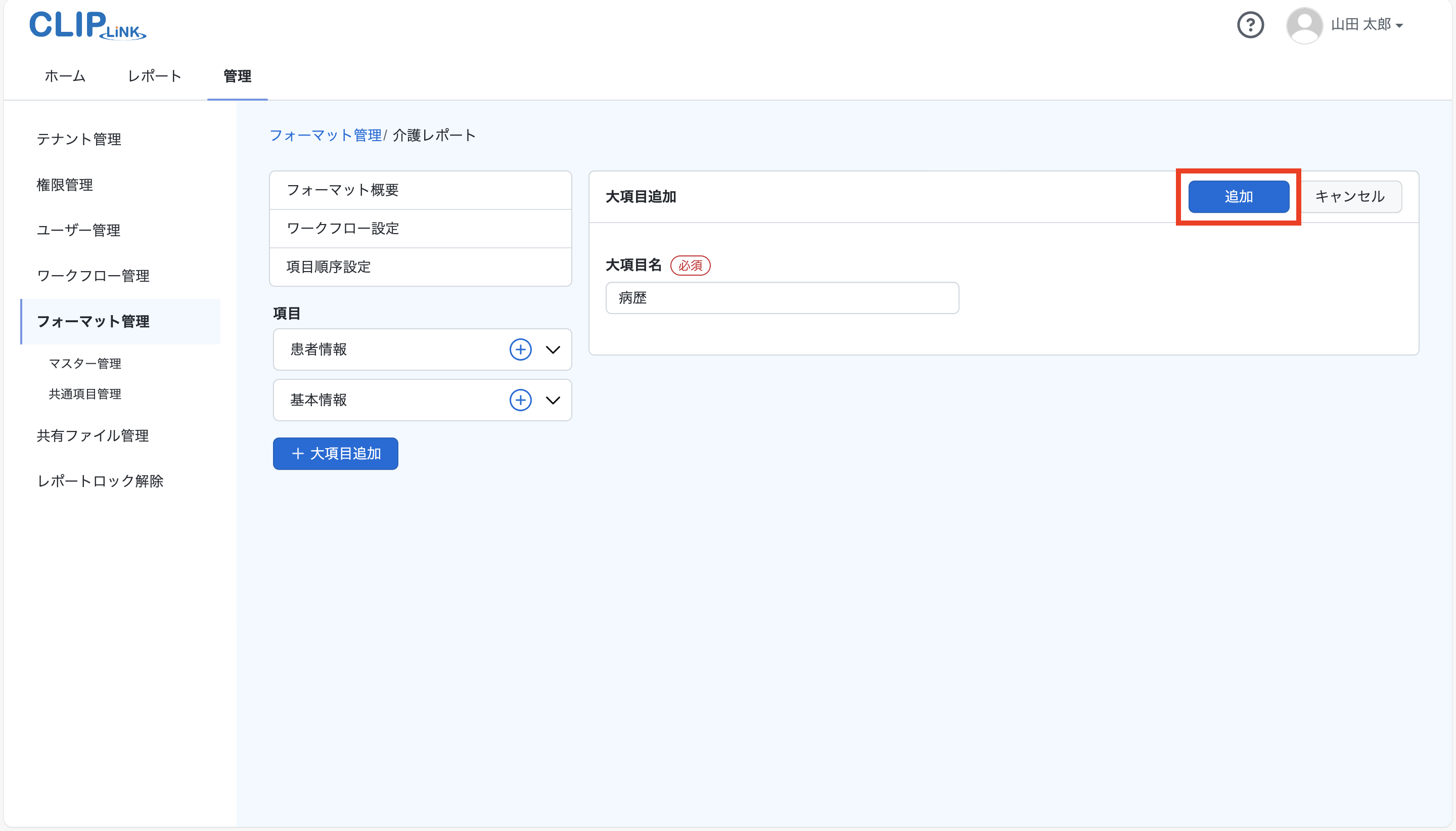Go to ユーザー管理 in sidebar
The height and width of the screenshot is (831, 1456).
(x=79, y=230)
